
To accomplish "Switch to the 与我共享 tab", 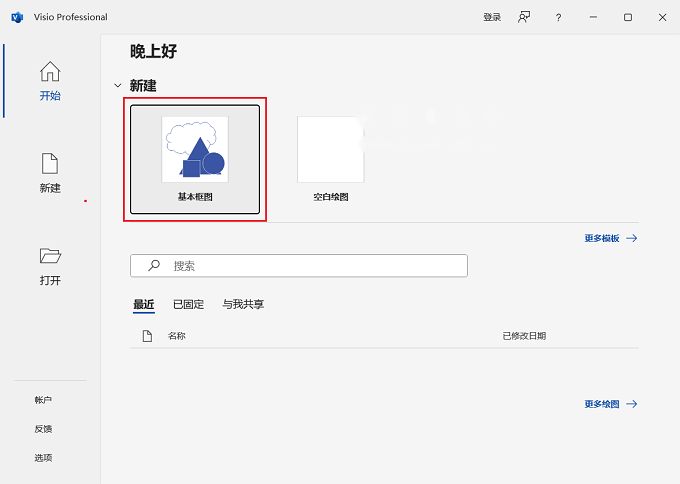I will click(243, 304).
